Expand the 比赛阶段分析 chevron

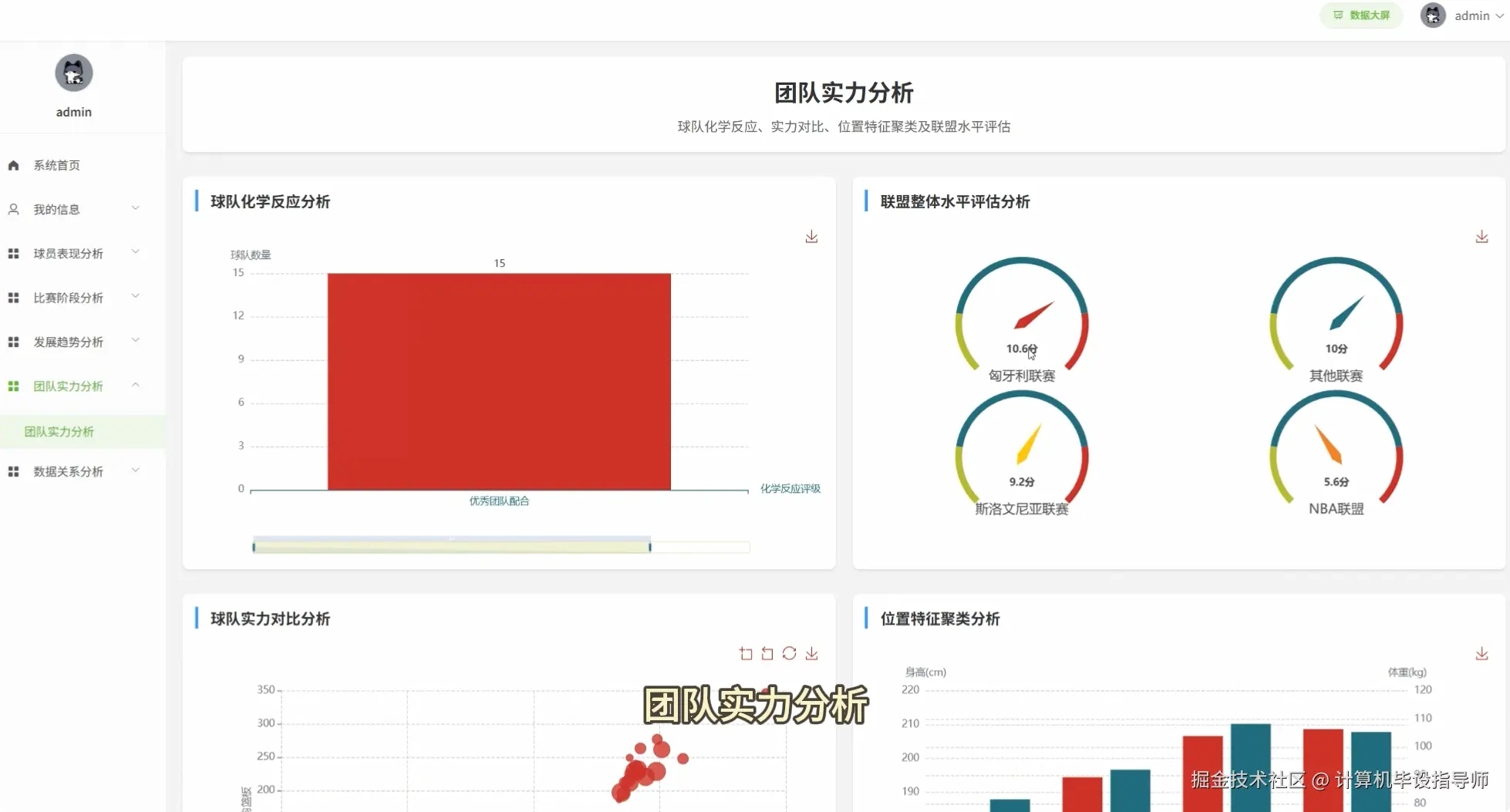coord(136,297)
